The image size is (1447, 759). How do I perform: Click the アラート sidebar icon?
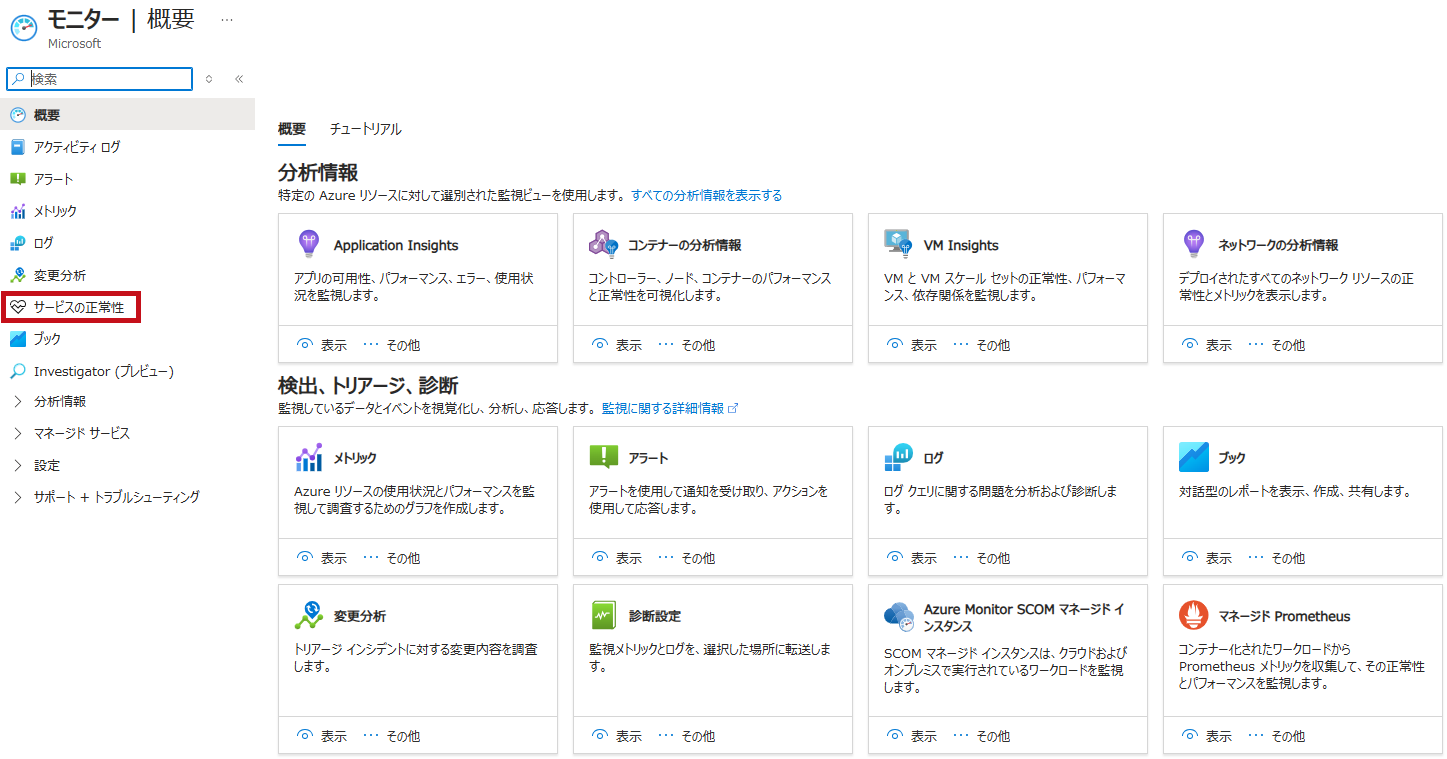point(18,179)
